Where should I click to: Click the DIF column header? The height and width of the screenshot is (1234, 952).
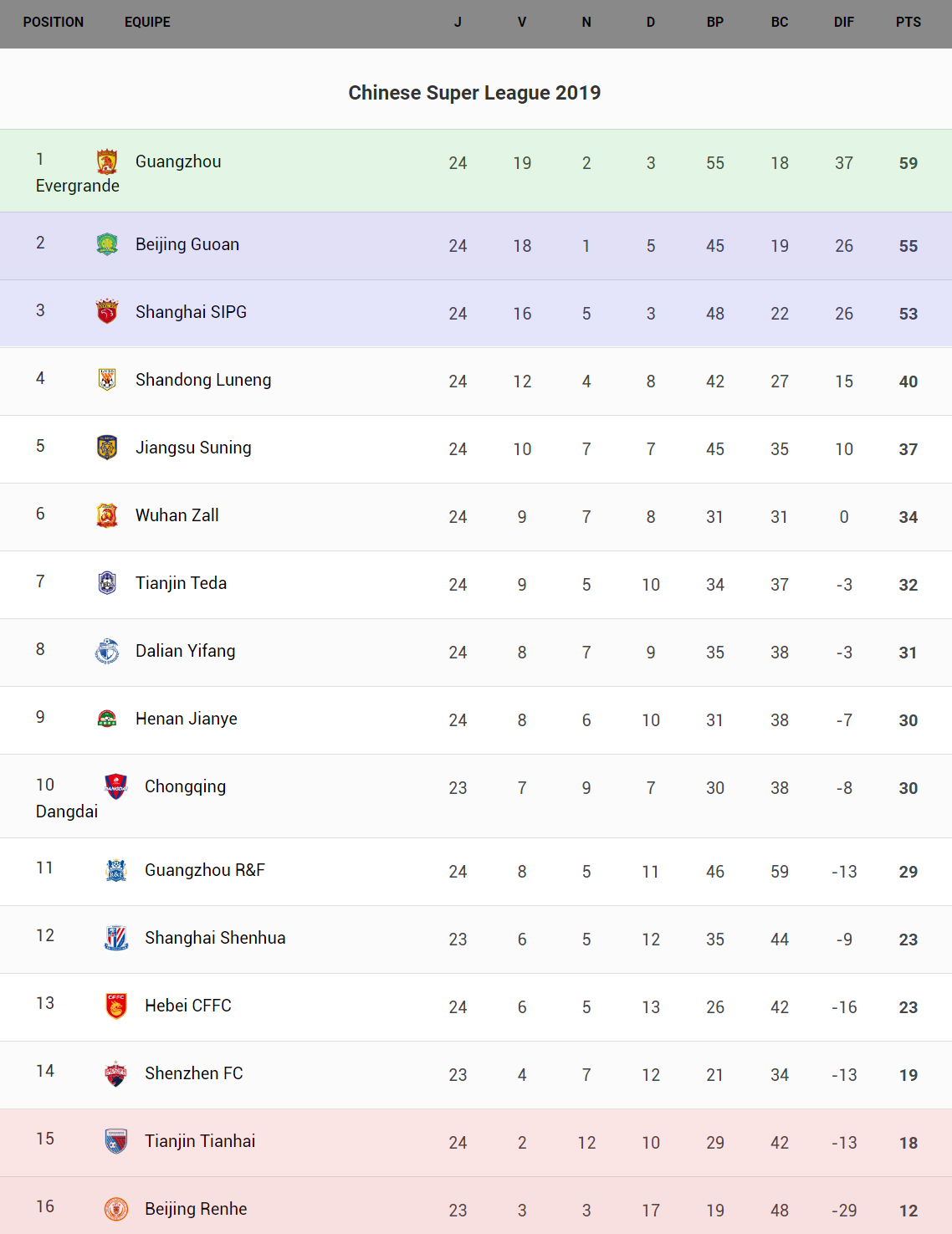pyautogui.click(x=843, y=23)
